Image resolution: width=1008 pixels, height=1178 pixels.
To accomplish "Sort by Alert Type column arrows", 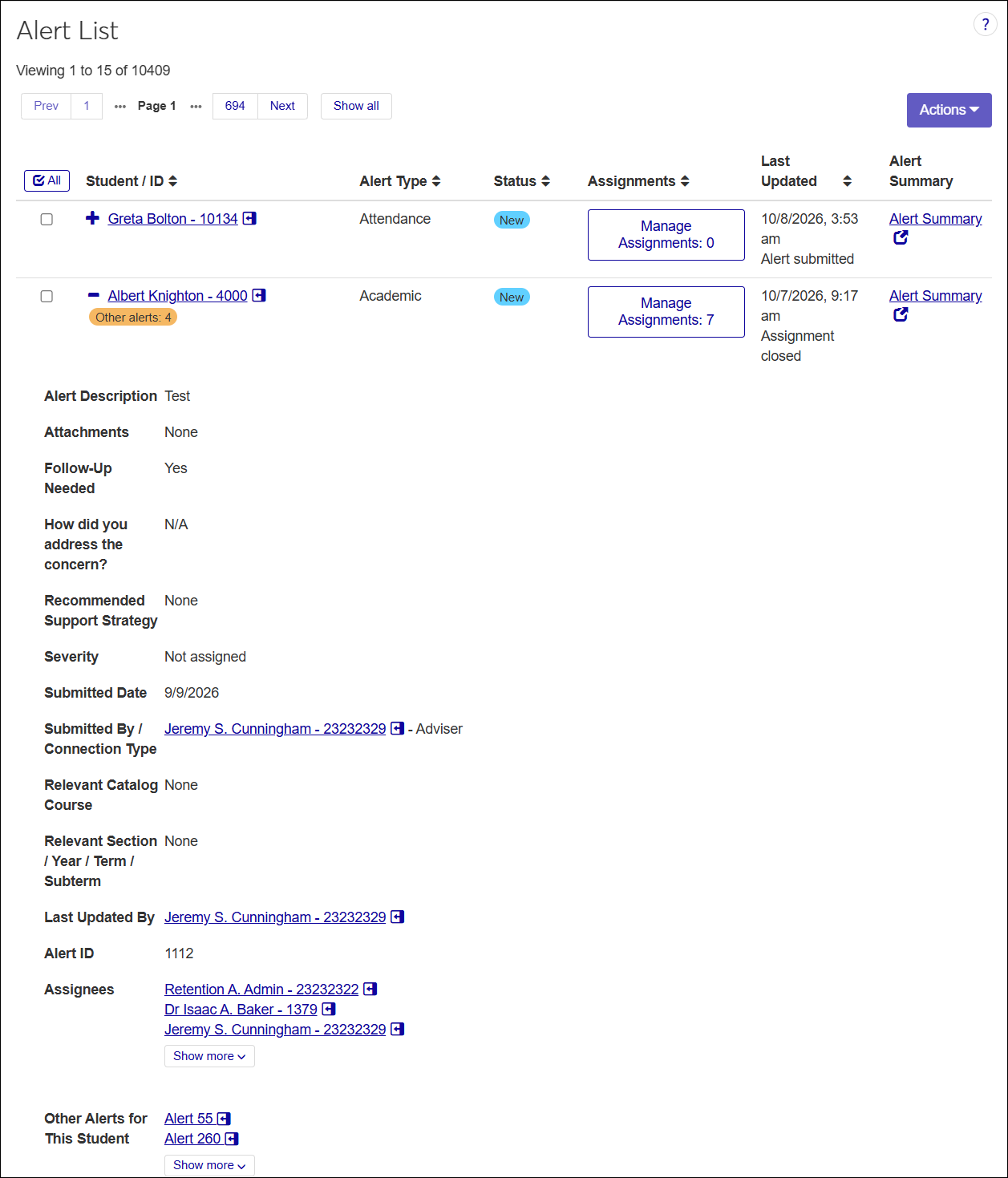I will [436, 181].
